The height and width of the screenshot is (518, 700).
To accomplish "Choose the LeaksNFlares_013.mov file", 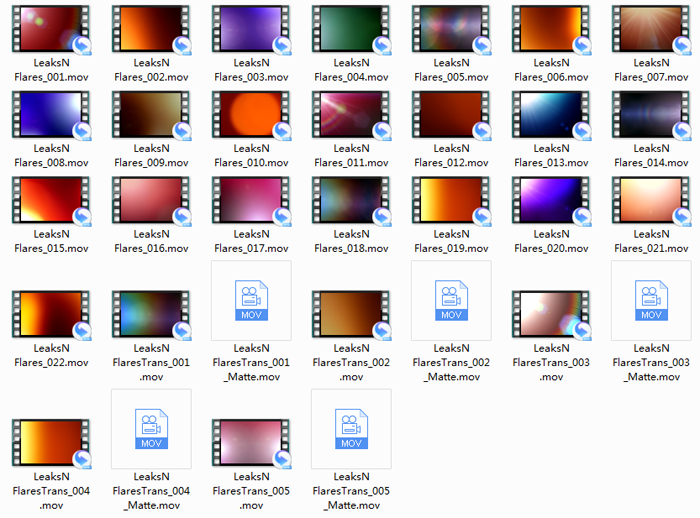I will (550, 115).
